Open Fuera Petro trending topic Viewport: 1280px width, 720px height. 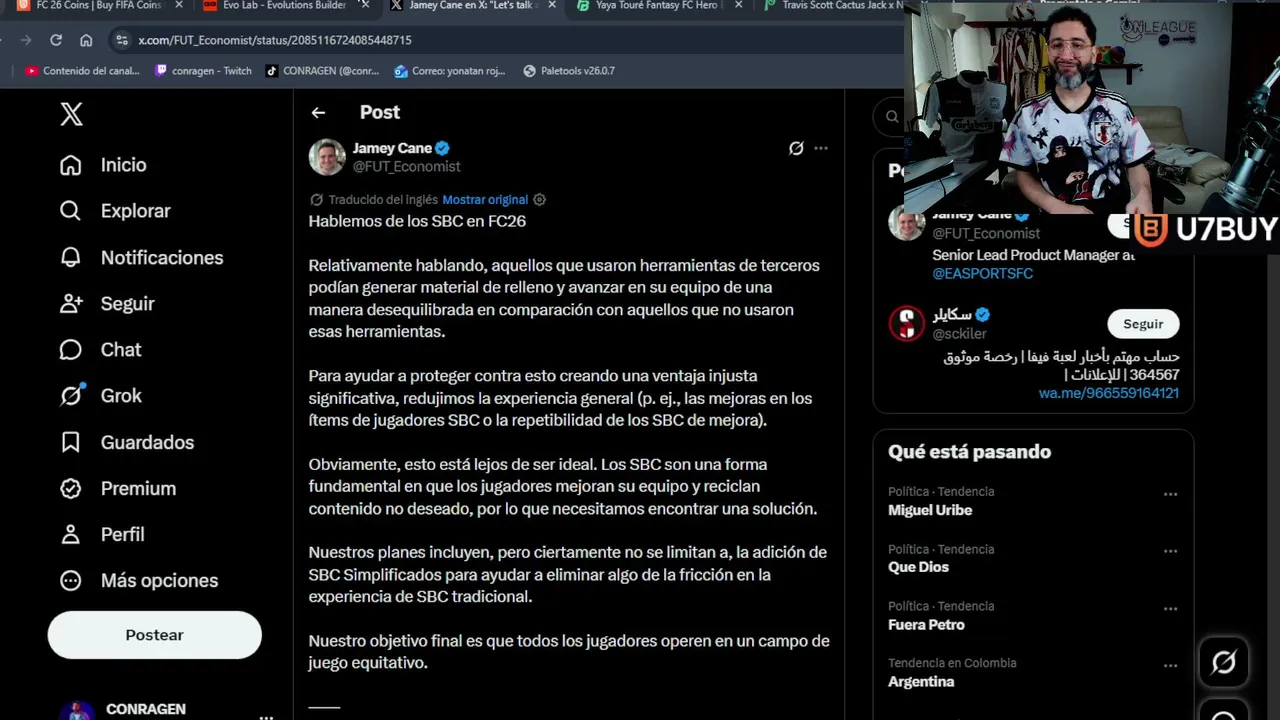click(926, 625)
